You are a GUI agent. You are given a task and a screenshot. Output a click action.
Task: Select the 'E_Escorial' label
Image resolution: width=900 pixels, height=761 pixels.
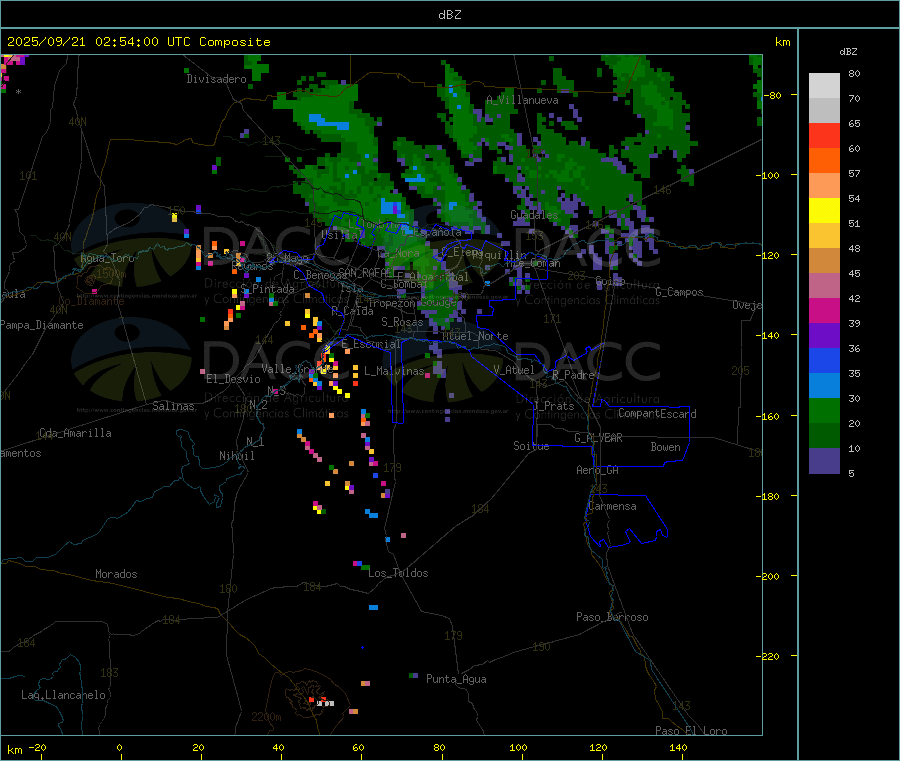coord(371,344)
